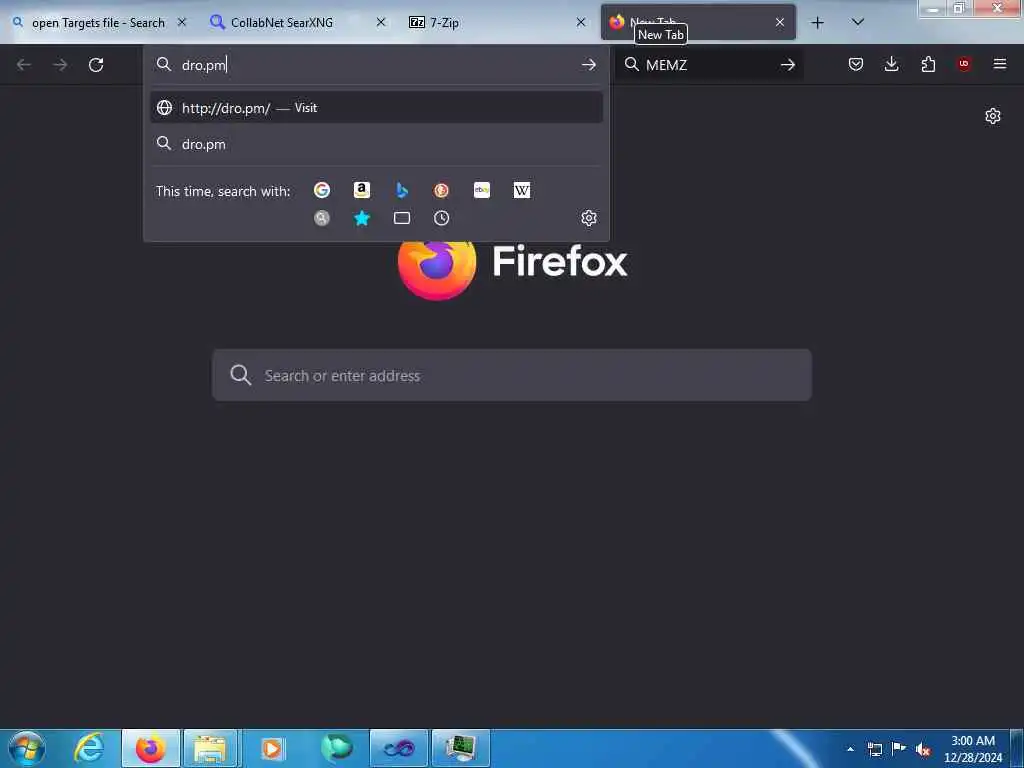Open the Downloads panel
The height and width of the screenshot is (768, 1024).
click(x=891, y=64)
